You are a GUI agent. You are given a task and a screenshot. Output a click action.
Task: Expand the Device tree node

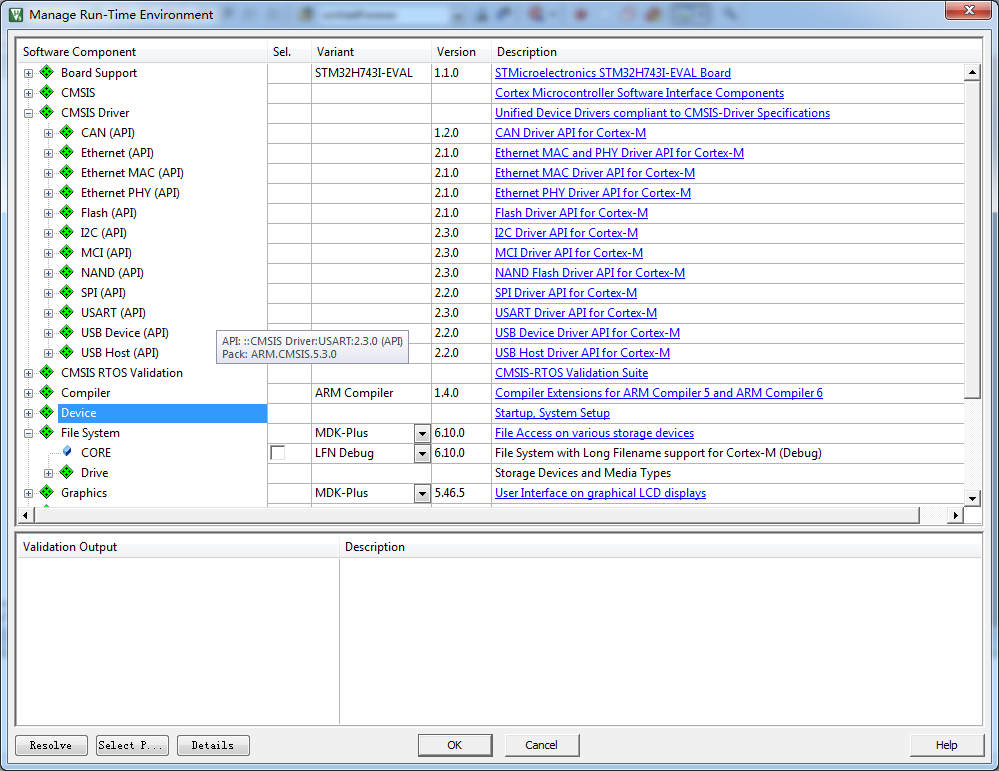[28, 414]
